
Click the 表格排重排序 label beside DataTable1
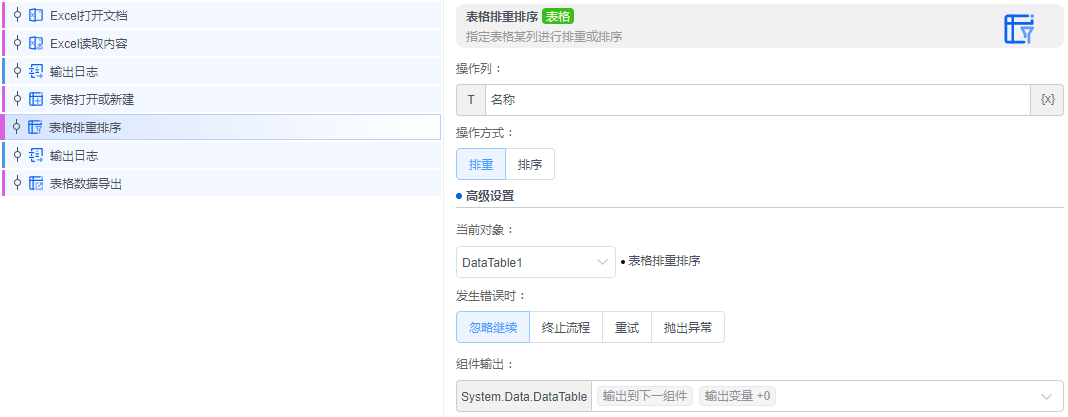[664, 261]
